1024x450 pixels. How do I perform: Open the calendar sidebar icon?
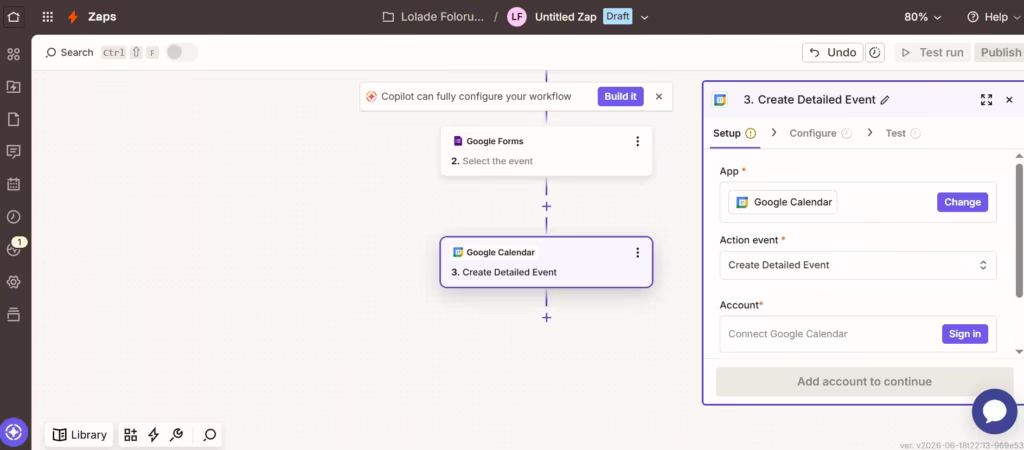(14, 184)
